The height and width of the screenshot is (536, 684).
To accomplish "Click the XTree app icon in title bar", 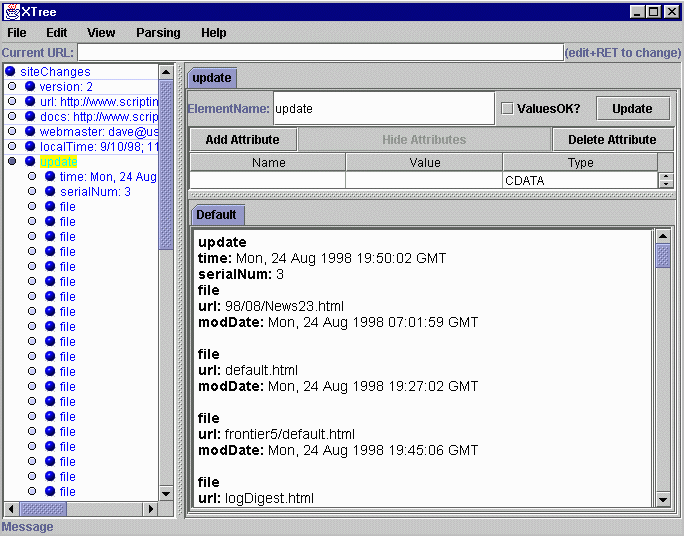I will point(11,11).
